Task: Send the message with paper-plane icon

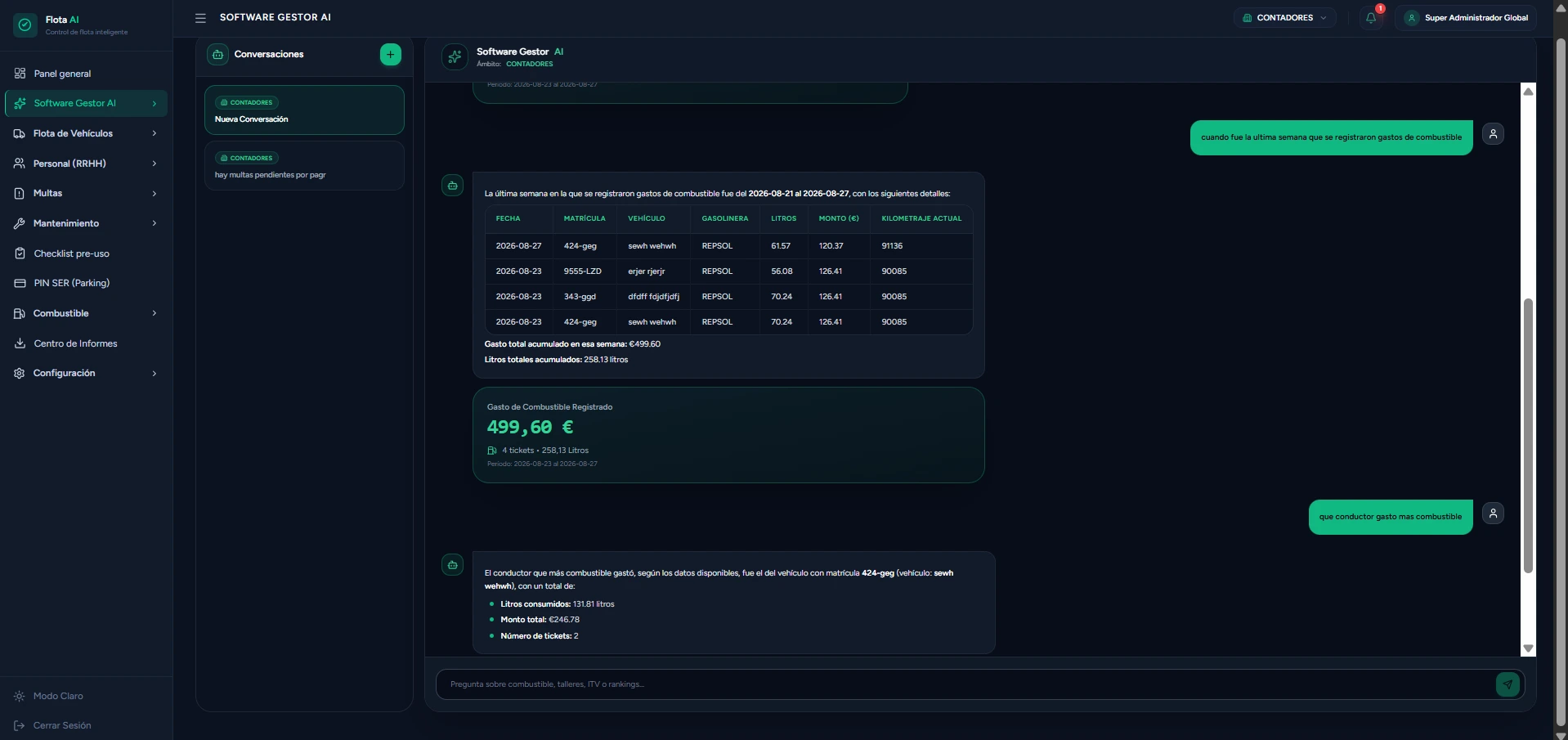Action: point(1508,684)
